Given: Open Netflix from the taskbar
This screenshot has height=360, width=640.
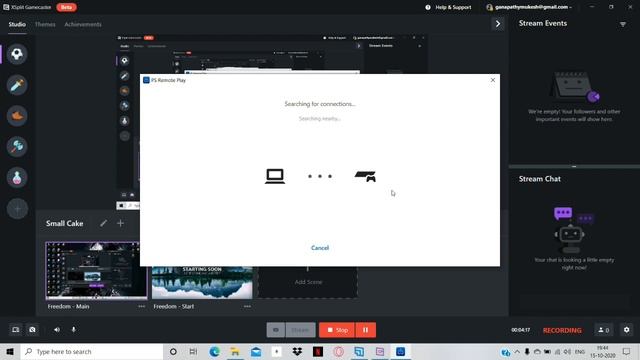Looking at the screenshot, I should (318, 351).
